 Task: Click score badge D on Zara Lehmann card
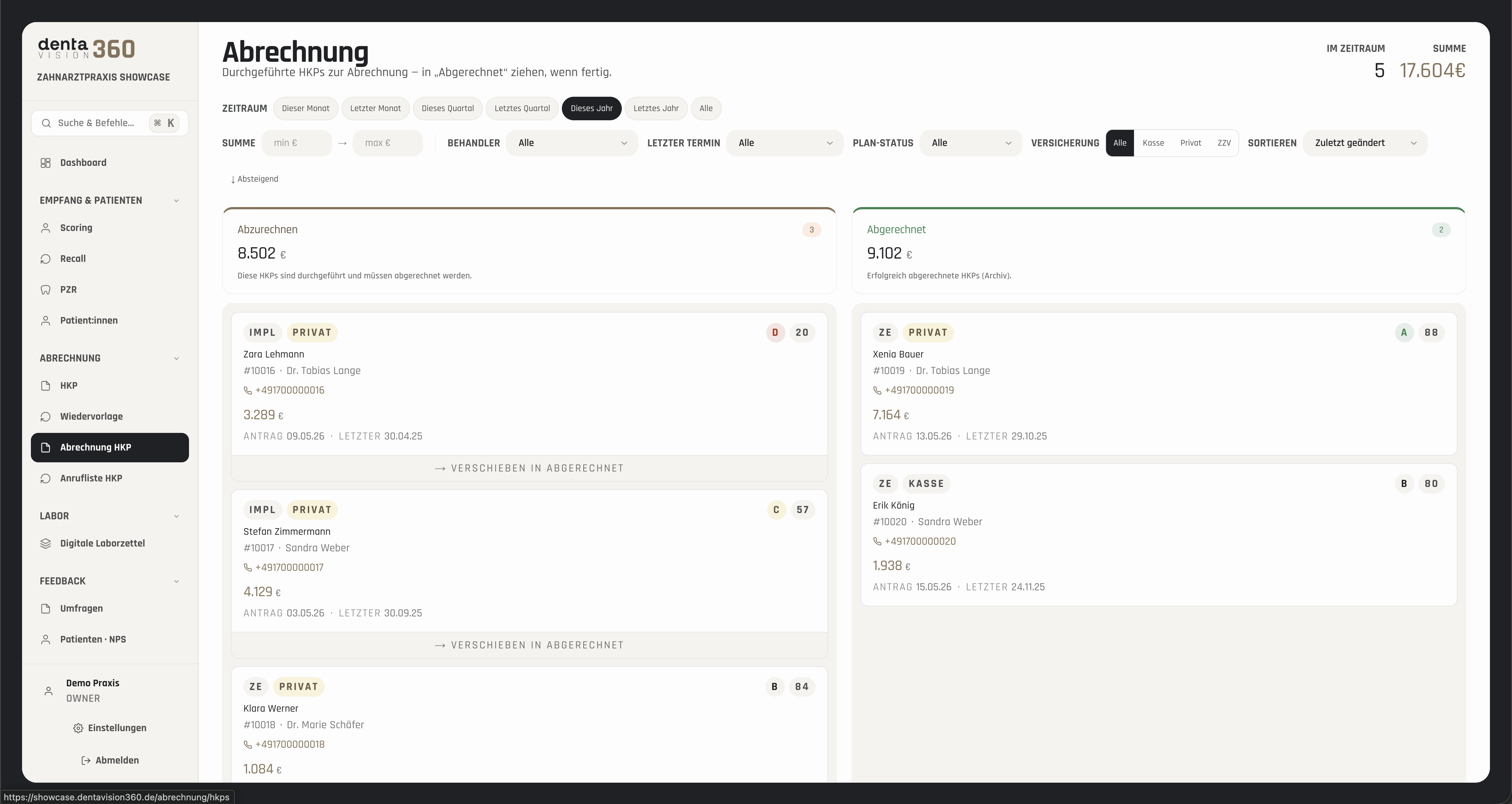click(775, 332)
